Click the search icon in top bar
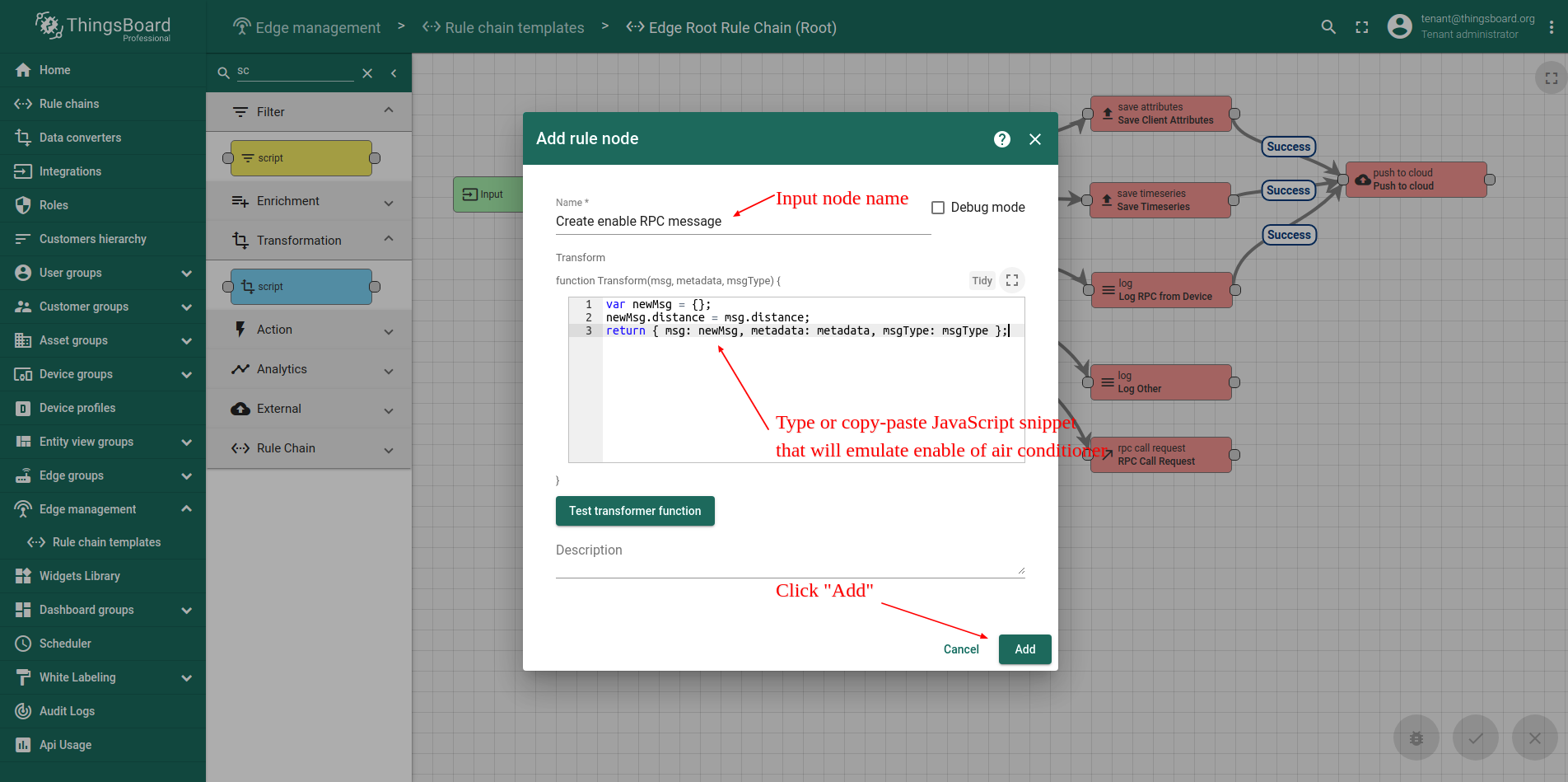Viewport: 1568px width, 782px height. click(1328, 27)
